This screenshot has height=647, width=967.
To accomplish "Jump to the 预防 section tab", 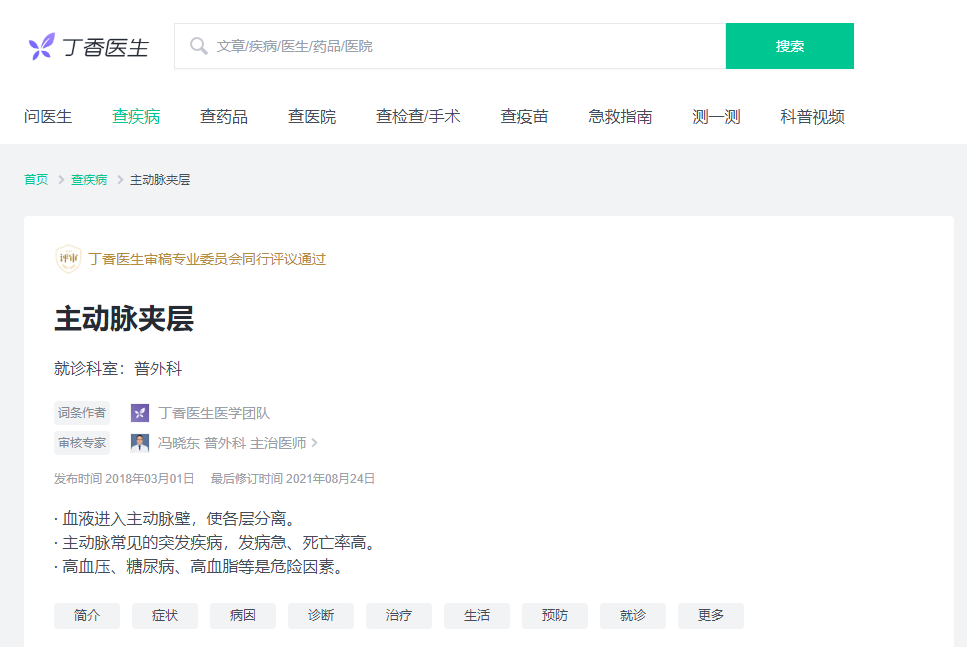I will (x=555, y=616).
